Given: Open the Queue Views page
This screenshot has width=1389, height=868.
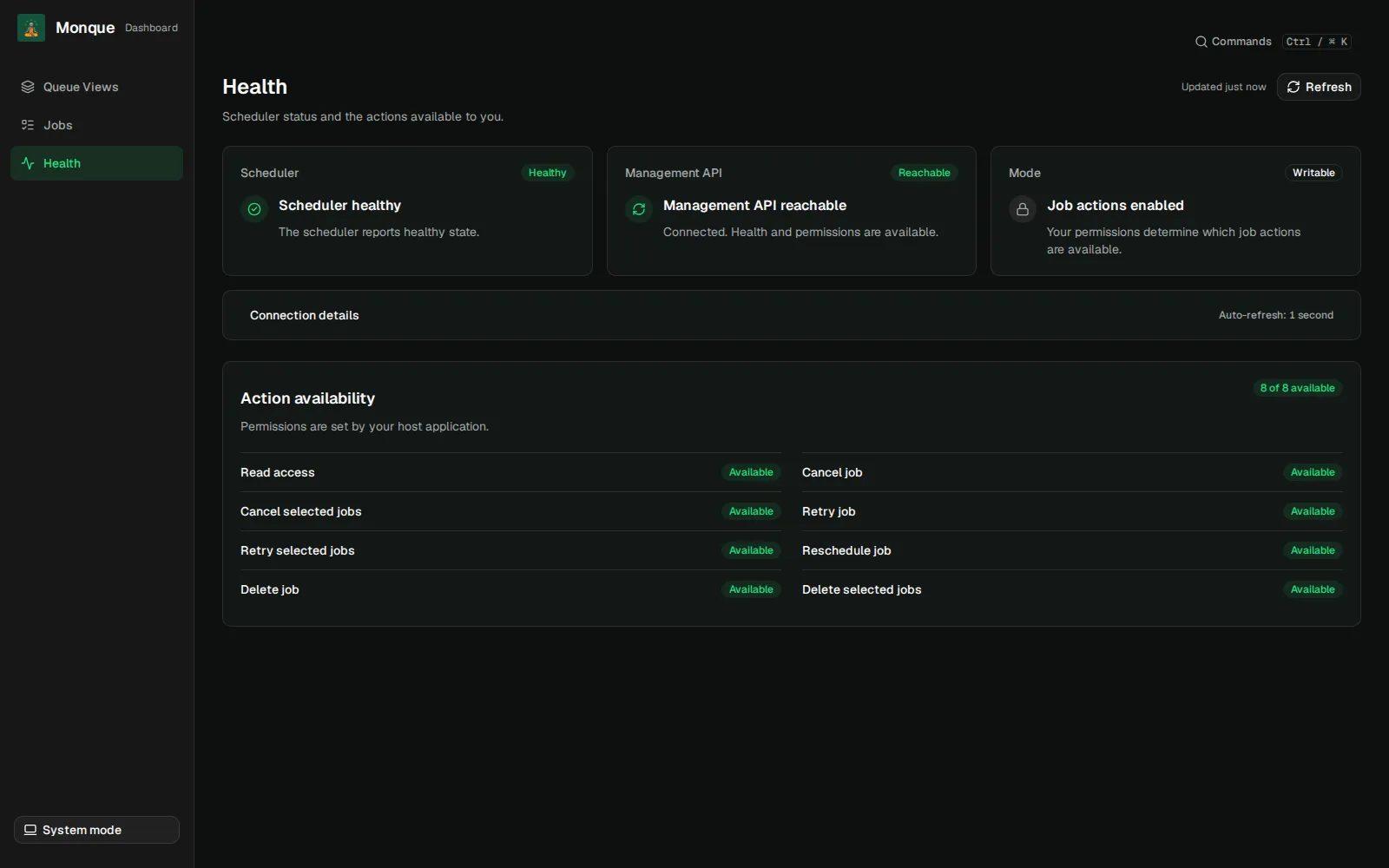Looking at the screenshot, I should [96, 87].
